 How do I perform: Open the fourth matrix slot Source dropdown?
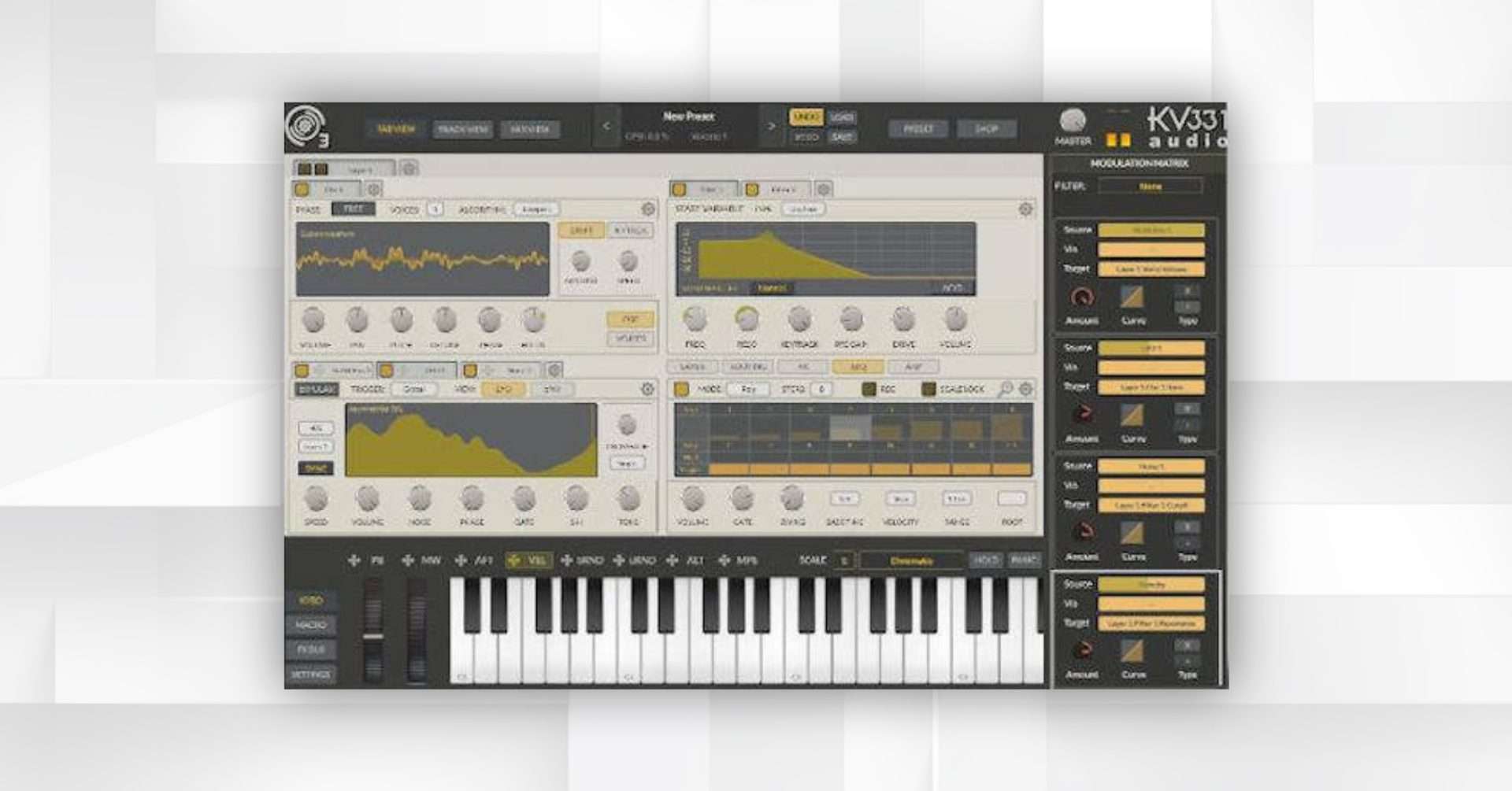1151,584
